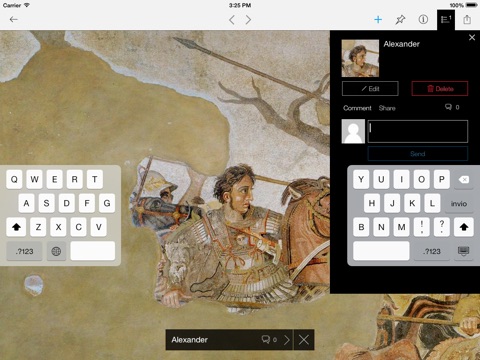
Task: Close the Alexander side panel
Action: tap(472, 37)
